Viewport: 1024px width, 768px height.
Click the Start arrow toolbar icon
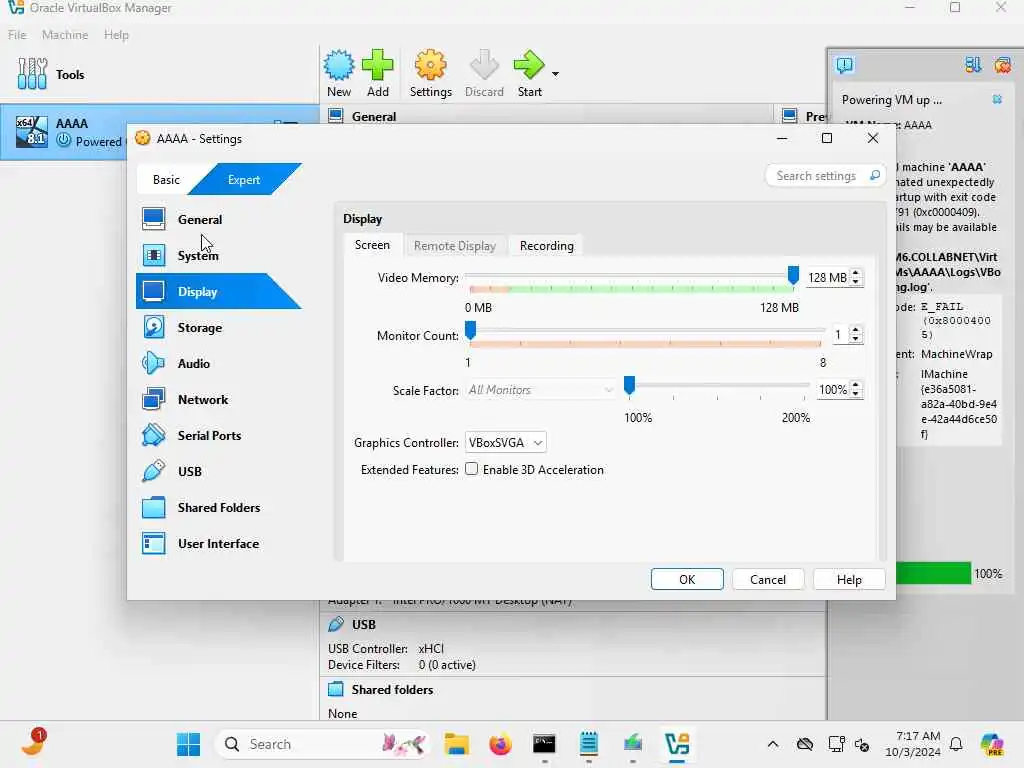529,65
